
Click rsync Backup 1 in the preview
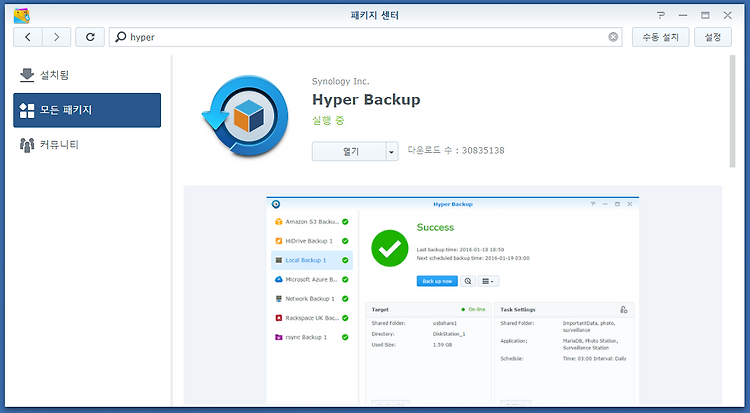(x=312, y=337)
